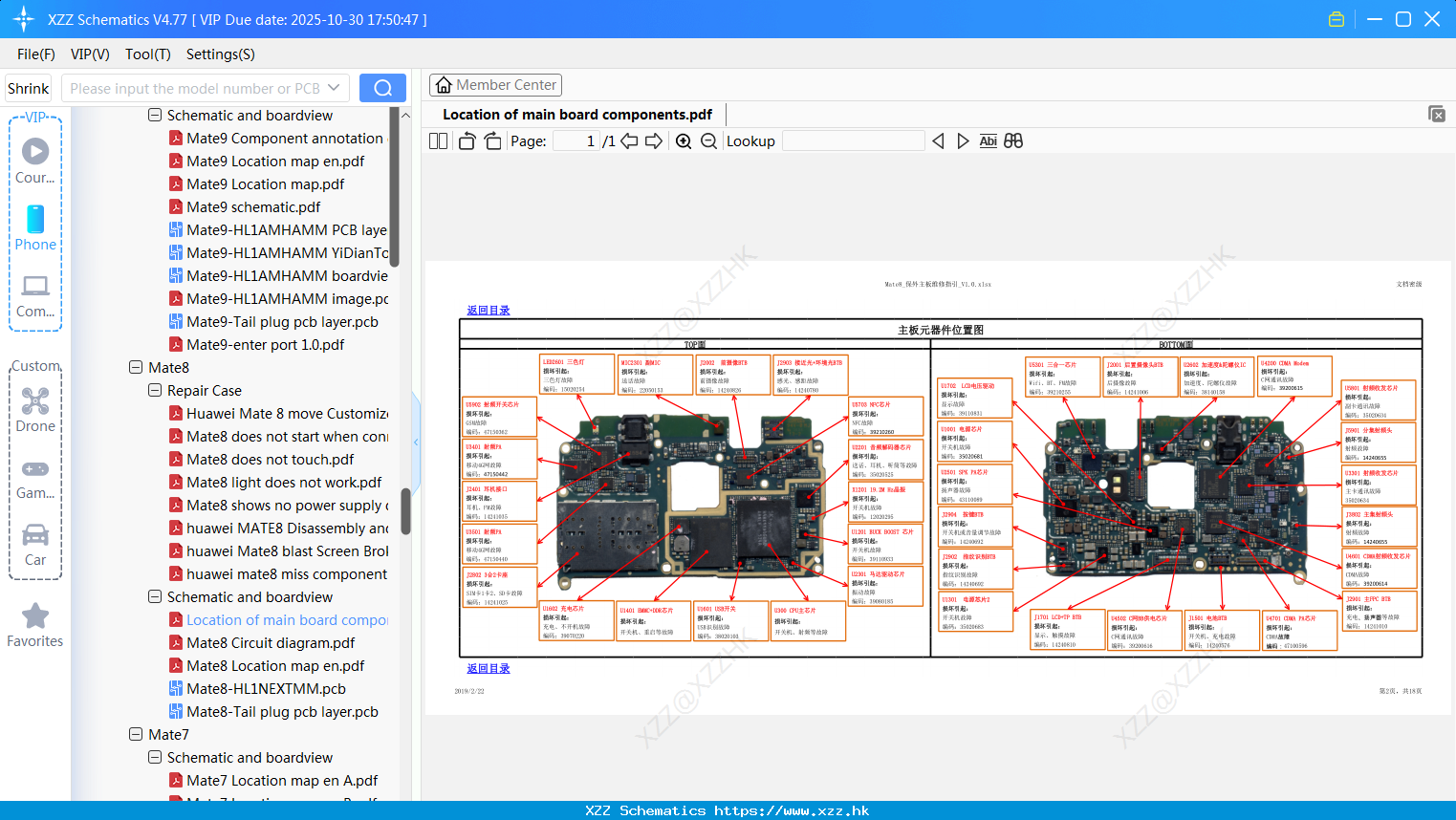Go to previous page arrow
The image size is (1456, 820).
coord(629,141)
